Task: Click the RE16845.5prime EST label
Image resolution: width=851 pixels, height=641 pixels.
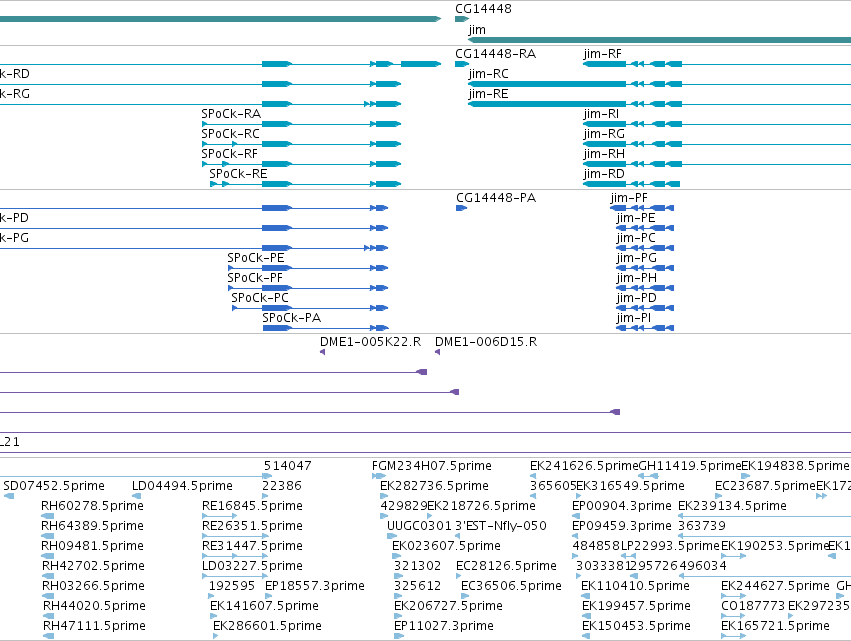Action: (252, 506)
